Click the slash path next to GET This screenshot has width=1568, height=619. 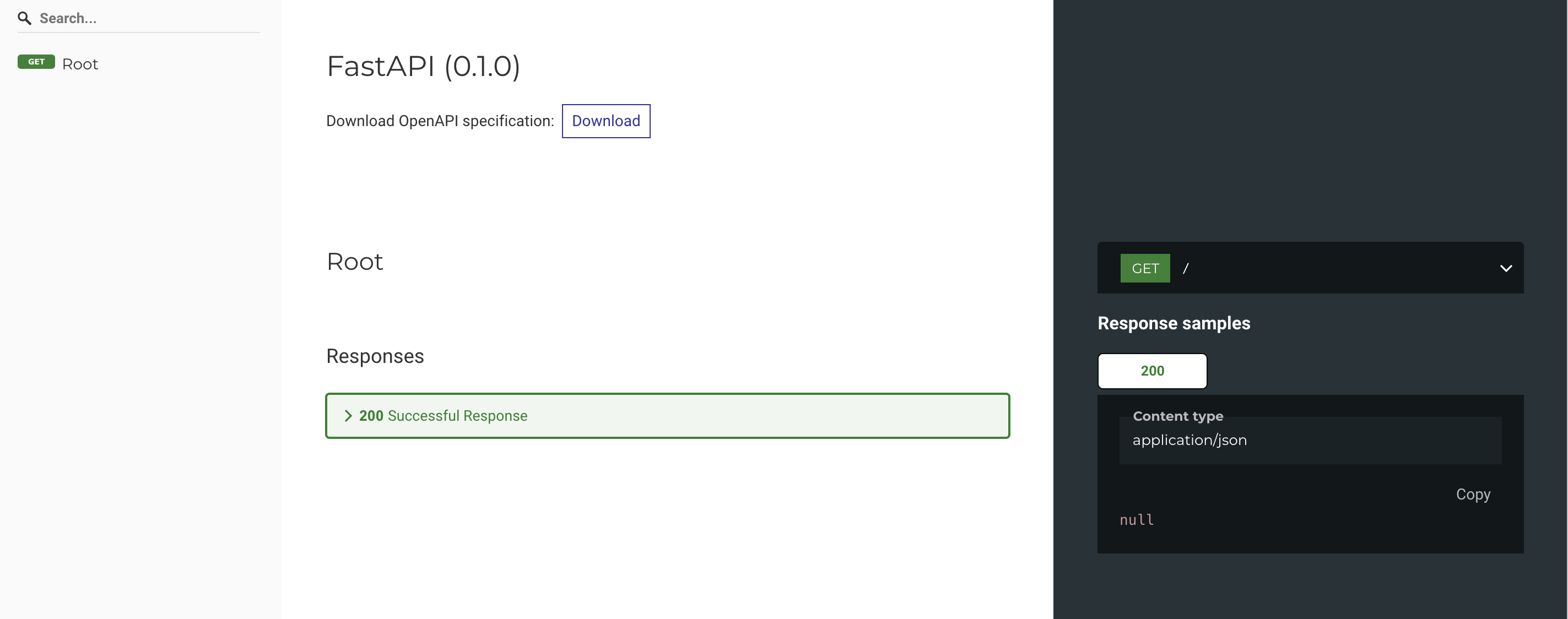click(1186, 268)
